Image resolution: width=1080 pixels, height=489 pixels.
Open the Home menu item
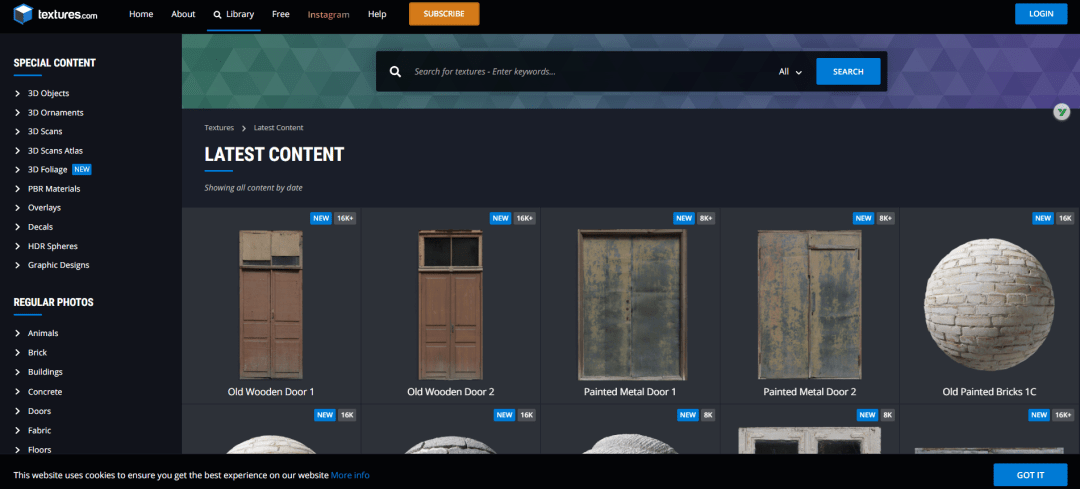pyautogui.click(x=141, y=14)
